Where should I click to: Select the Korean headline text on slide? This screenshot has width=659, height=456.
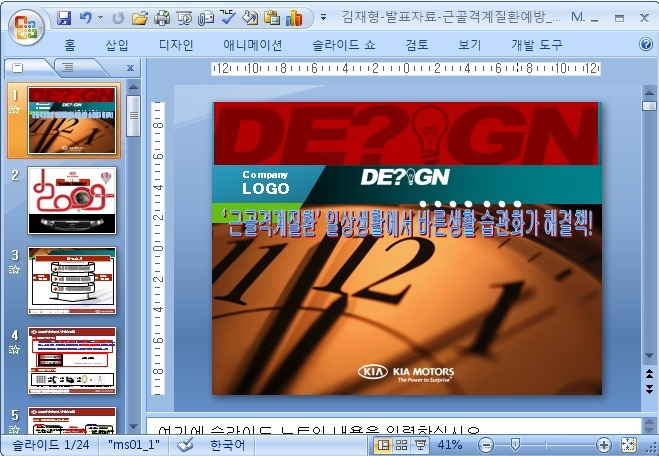point(407,223)
